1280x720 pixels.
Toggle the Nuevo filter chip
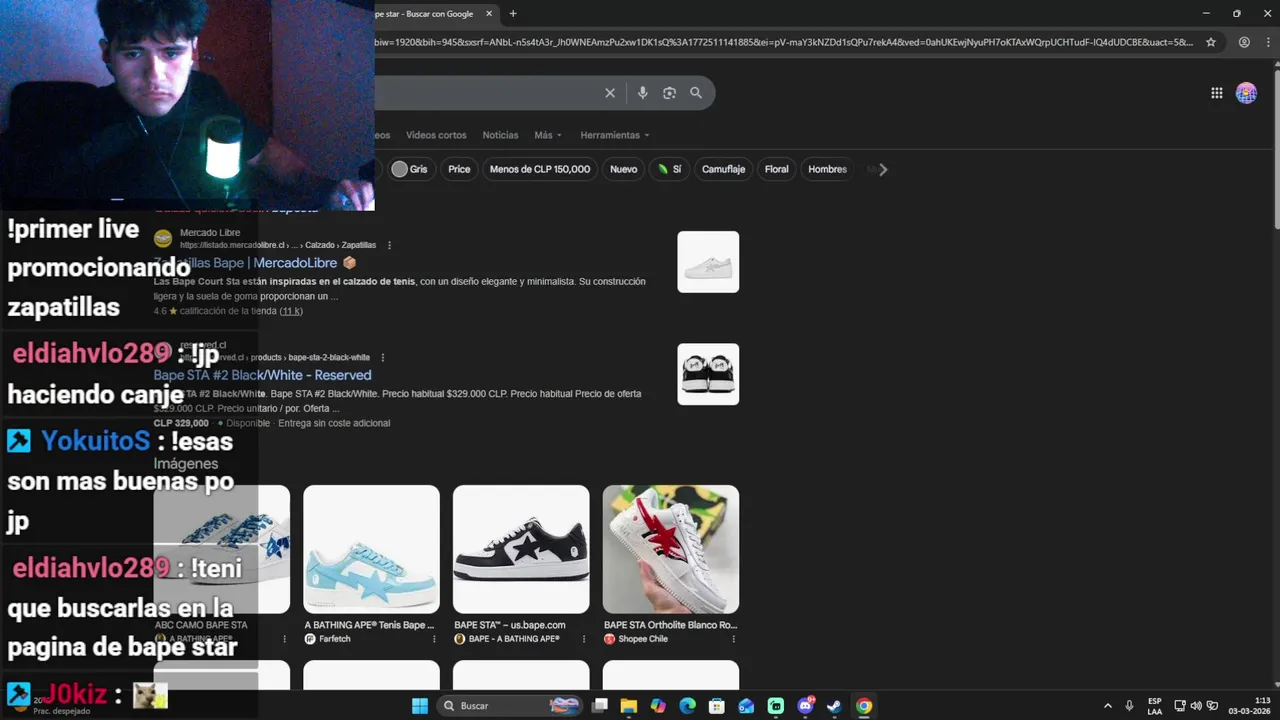(x=623, y=169)
